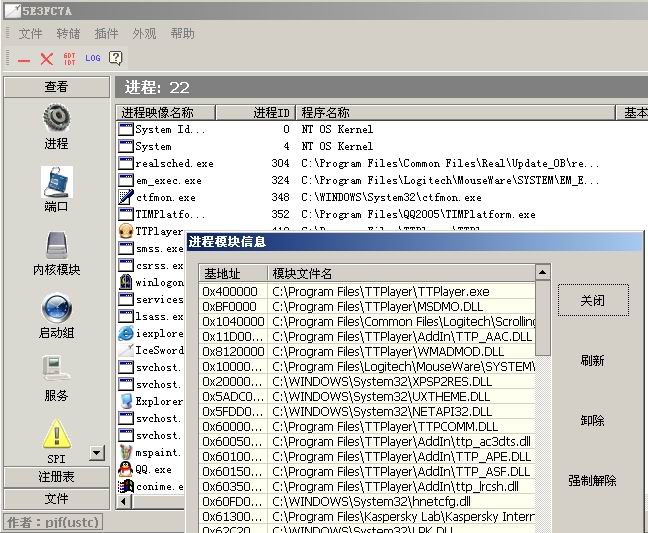Open the GDT IDT toolbar icon
The width and height of the screenshot is (648, 533).
coord(69,59)
